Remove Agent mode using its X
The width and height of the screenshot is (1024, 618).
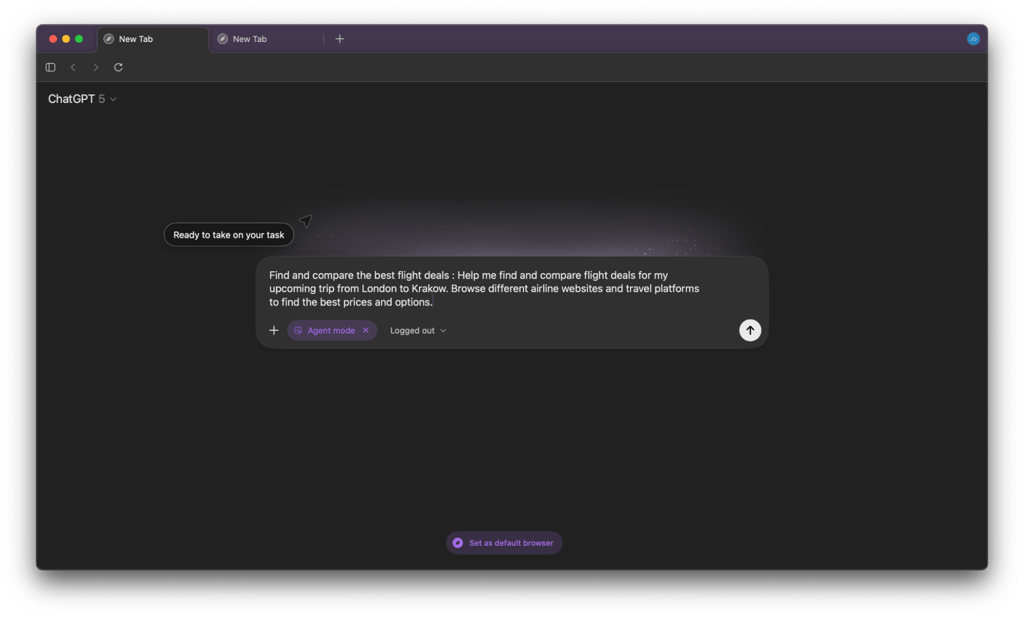pos(366,331)
